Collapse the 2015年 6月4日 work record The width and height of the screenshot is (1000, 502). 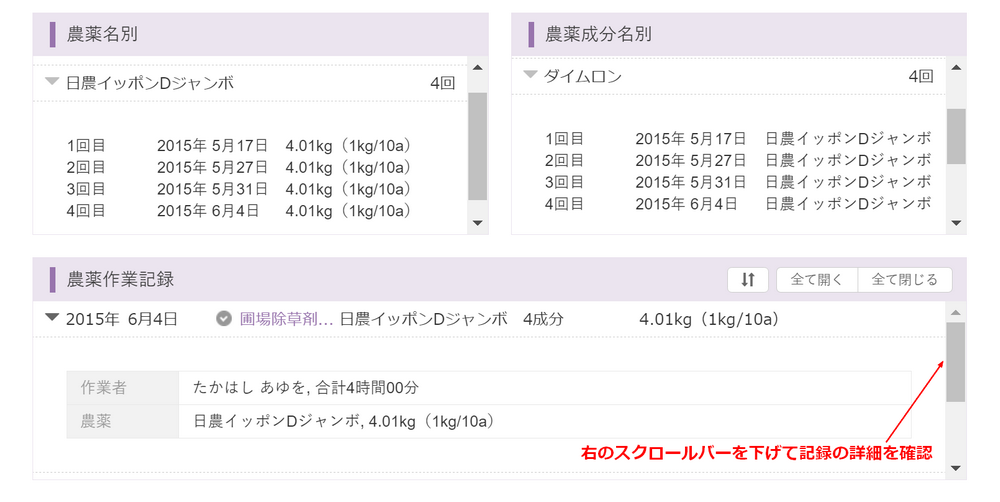tap(52, 320)
